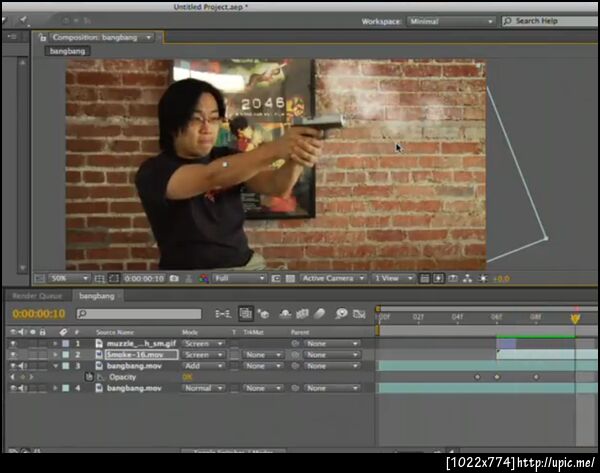
Task: Click the Mode column header
Action: pos(190,332)
